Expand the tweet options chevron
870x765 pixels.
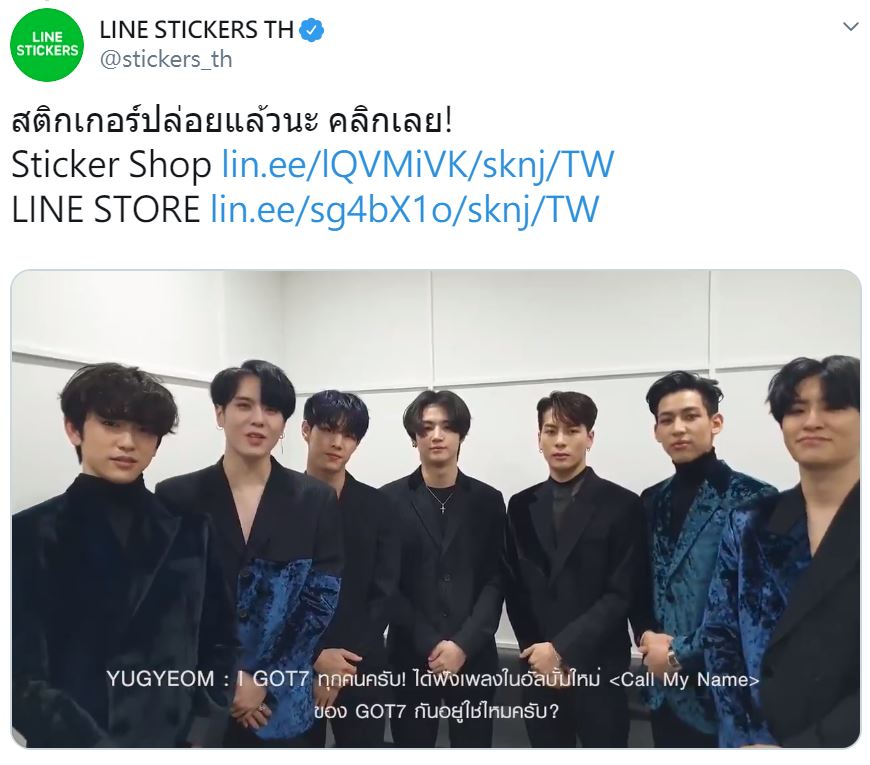[x=850, y=27]
